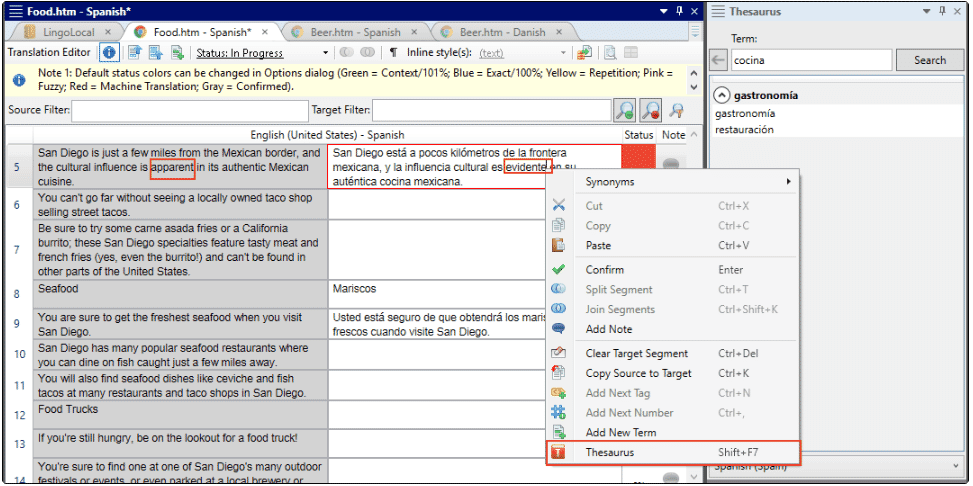Switch to the LingoLocal tab
Image resolution: width=973 pixels, height=486 pixels.
click(x=68, y=32)
